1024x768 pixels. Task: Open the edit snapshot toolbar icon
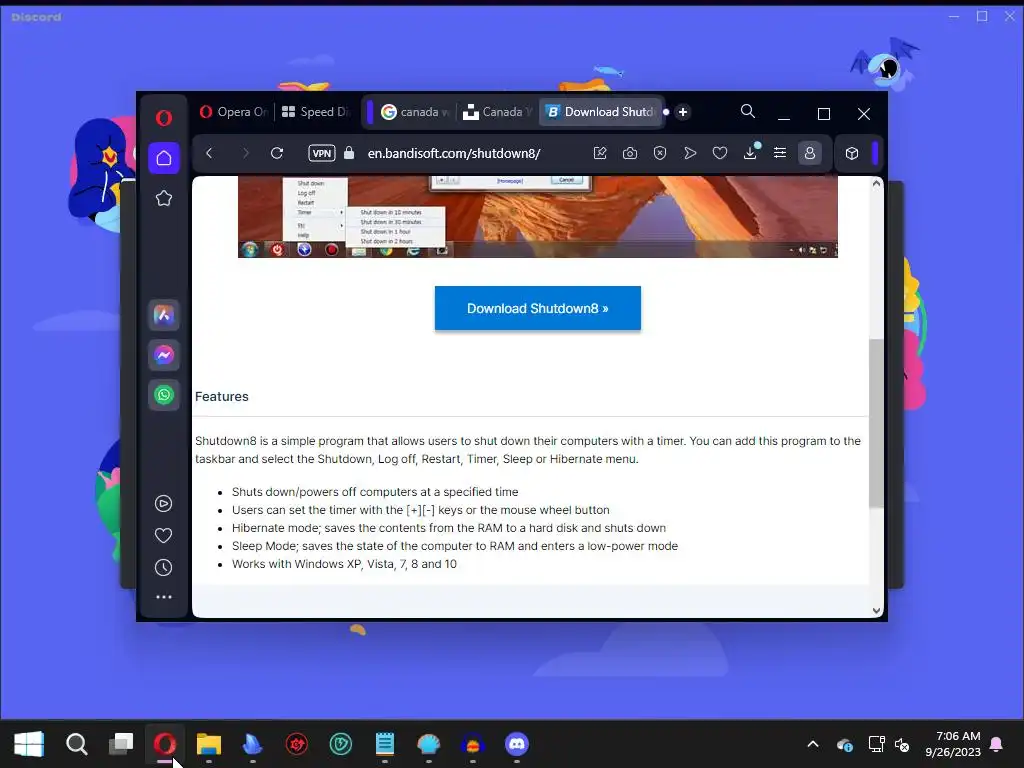(x=600, y=153)
